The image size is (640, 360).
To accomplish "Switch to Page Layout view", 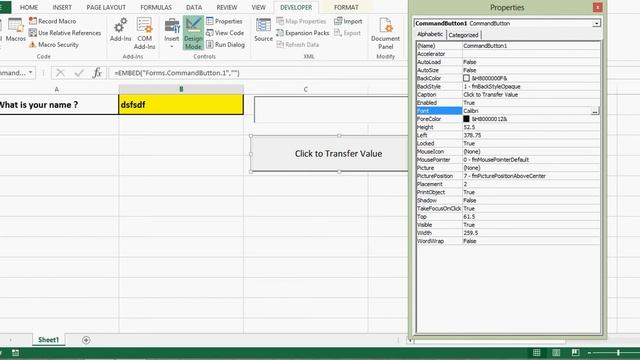I will 556,353.
